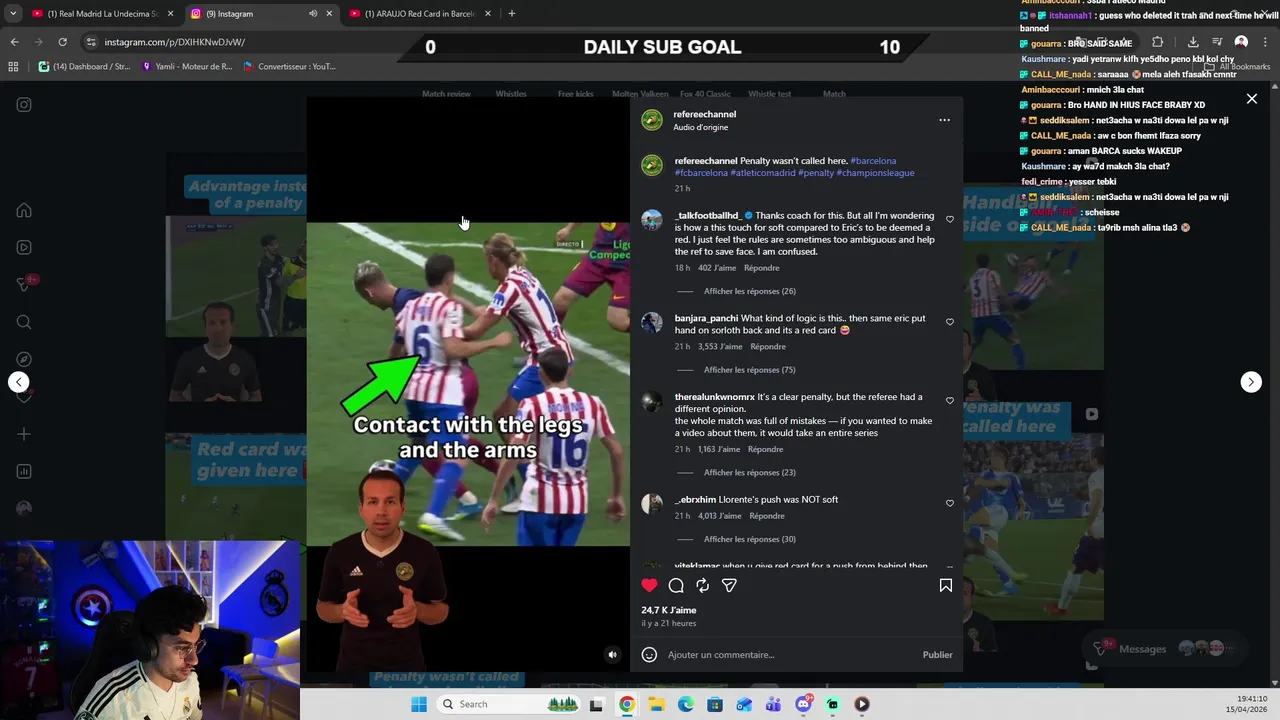Open Chrome apps grid in bookmarks bar
The height and width of the screenshot is (720, 1280).
pos(13,67)
